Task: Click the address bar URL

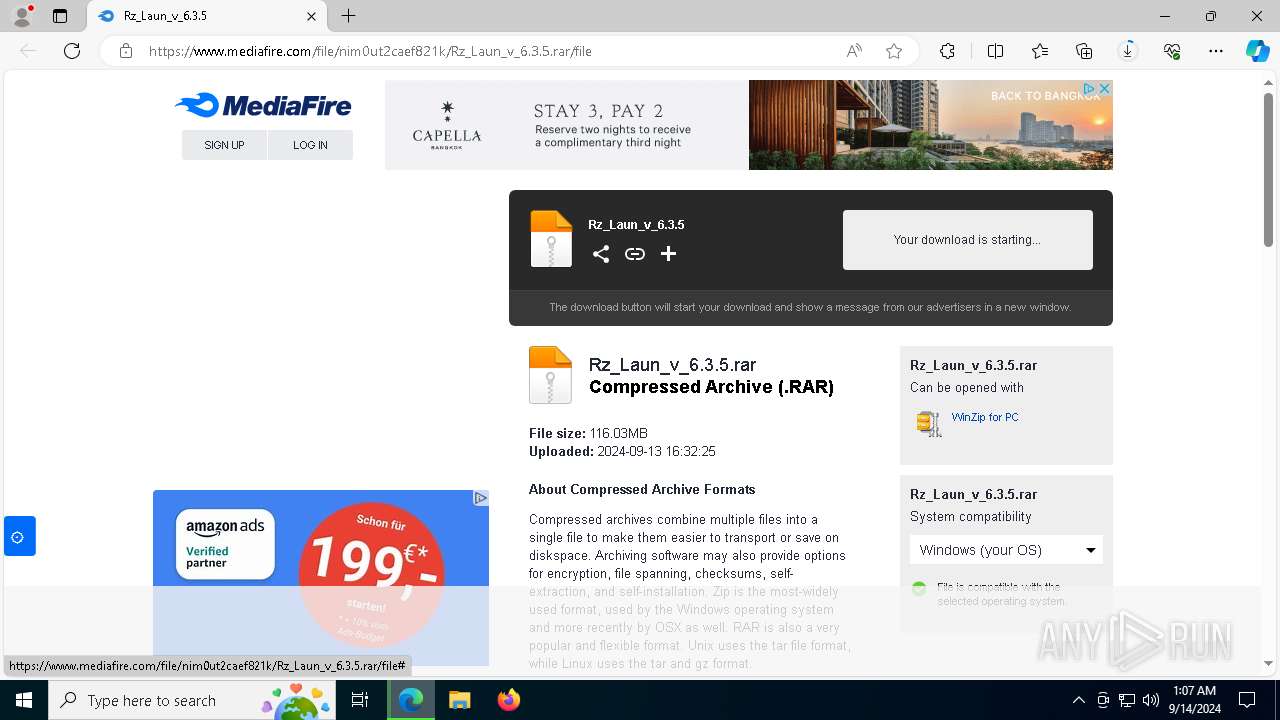Action: [370, 51]
